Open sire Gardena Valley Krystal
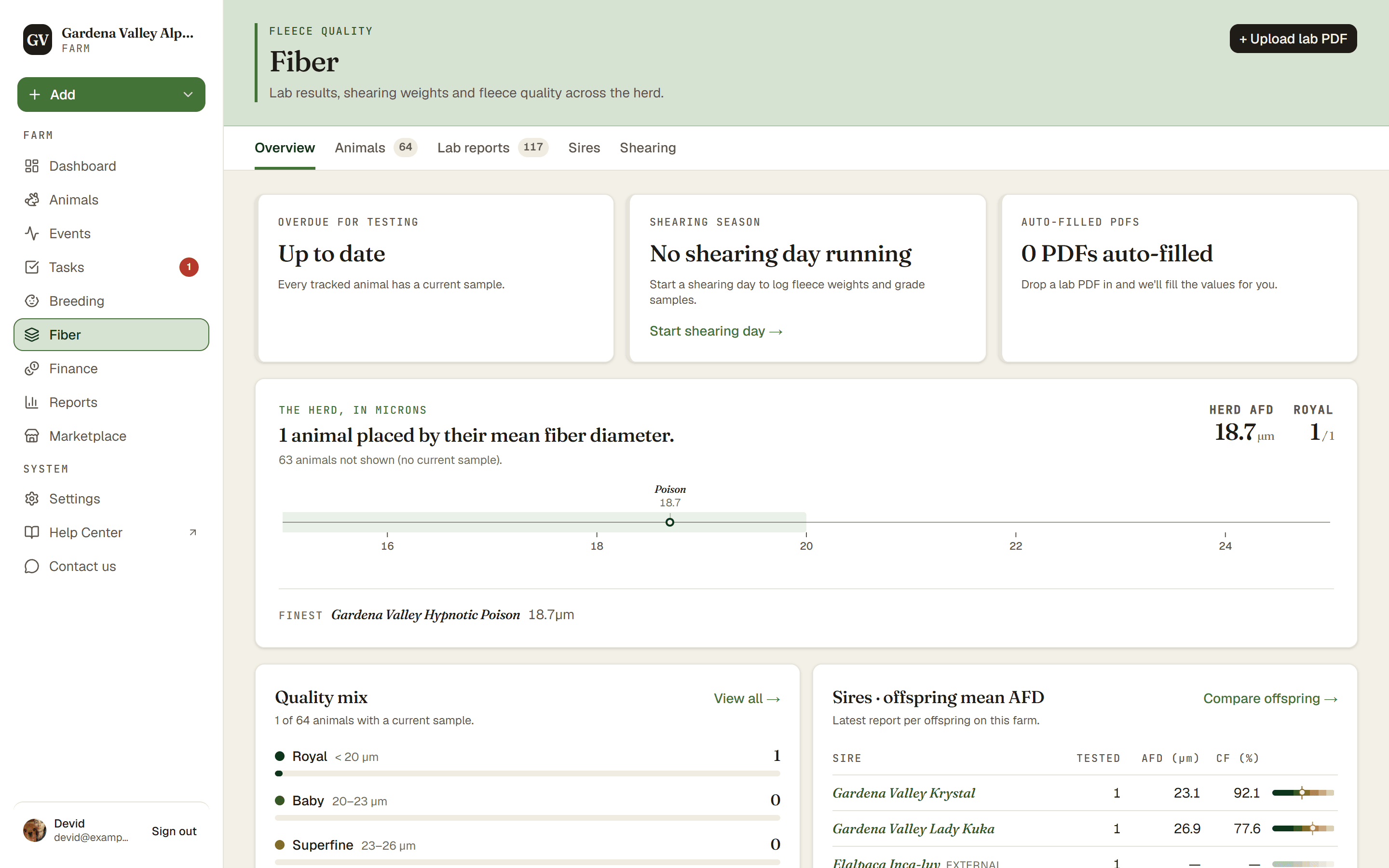This screenshot has height=868, width=1389. click(x=903, y=793)
